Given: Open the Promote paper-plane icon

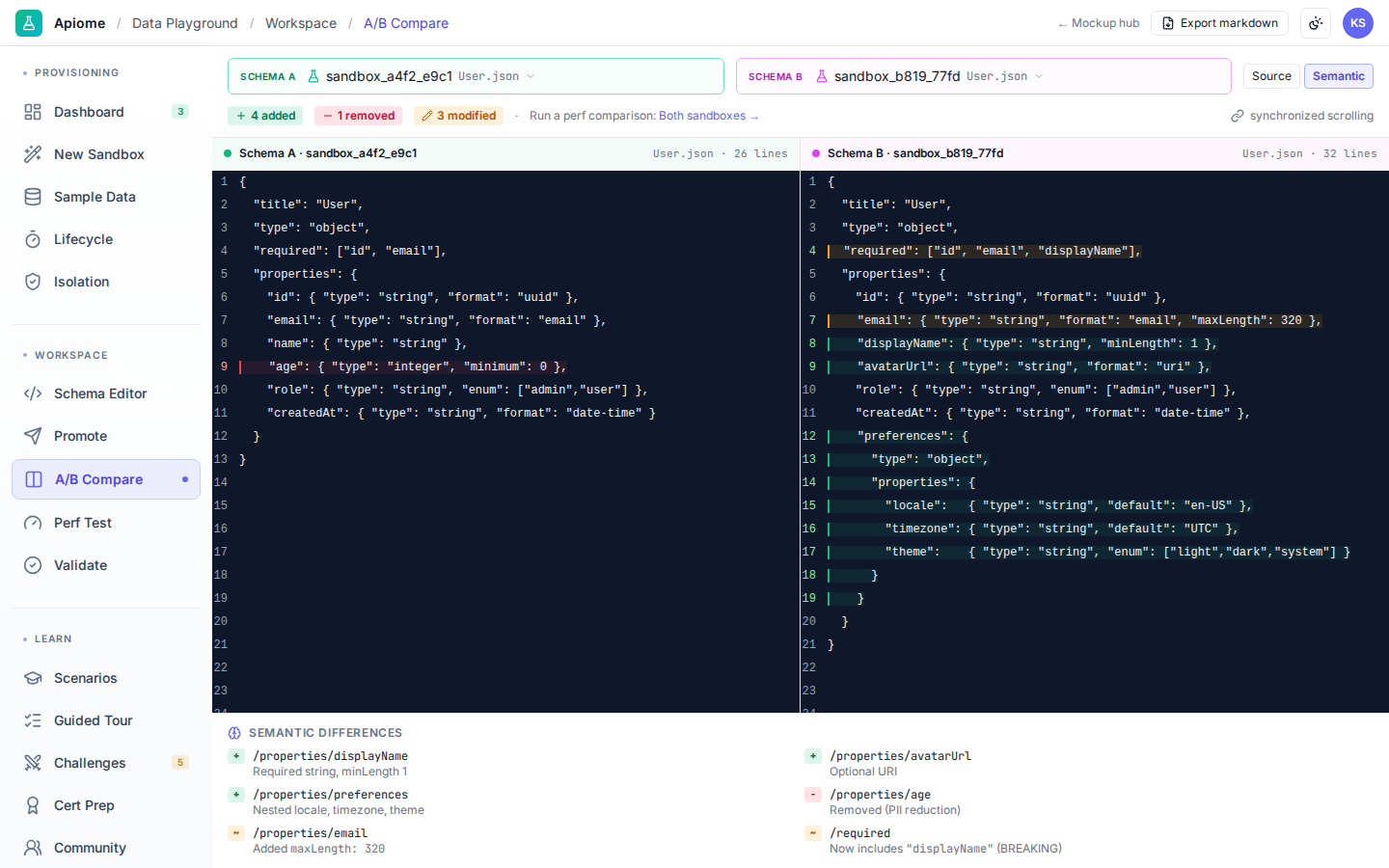Looking at the screenshot, I should [33, 436].
